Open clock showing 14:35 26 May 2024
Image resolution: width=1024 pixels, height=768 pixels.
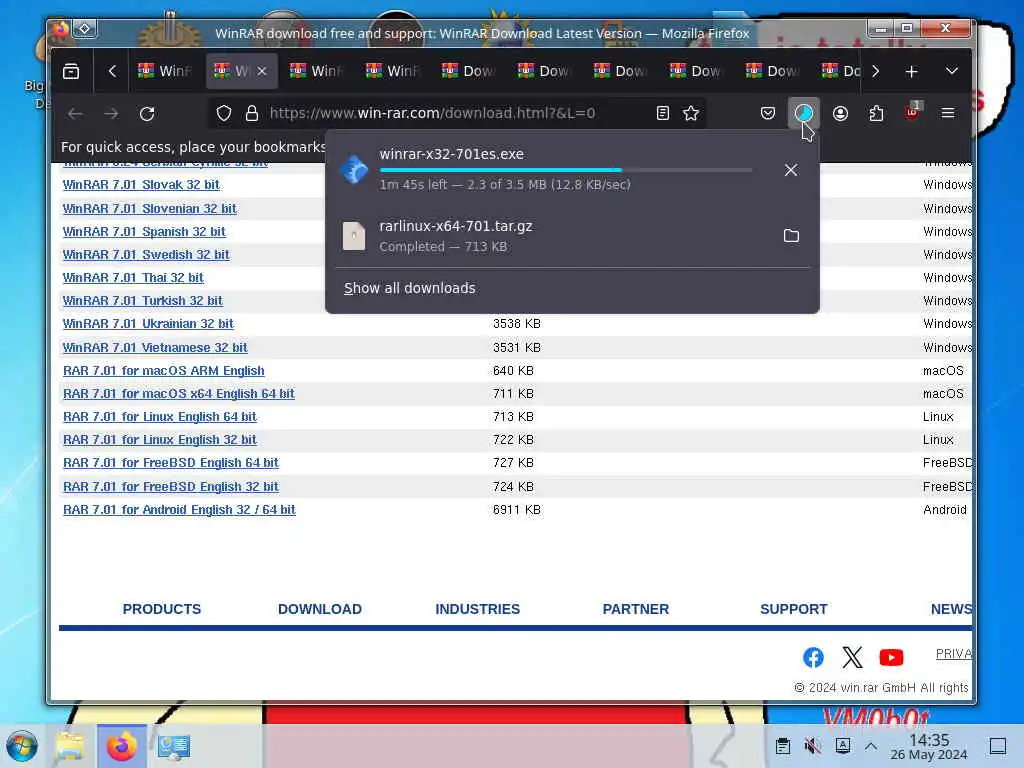pos(929,746)
